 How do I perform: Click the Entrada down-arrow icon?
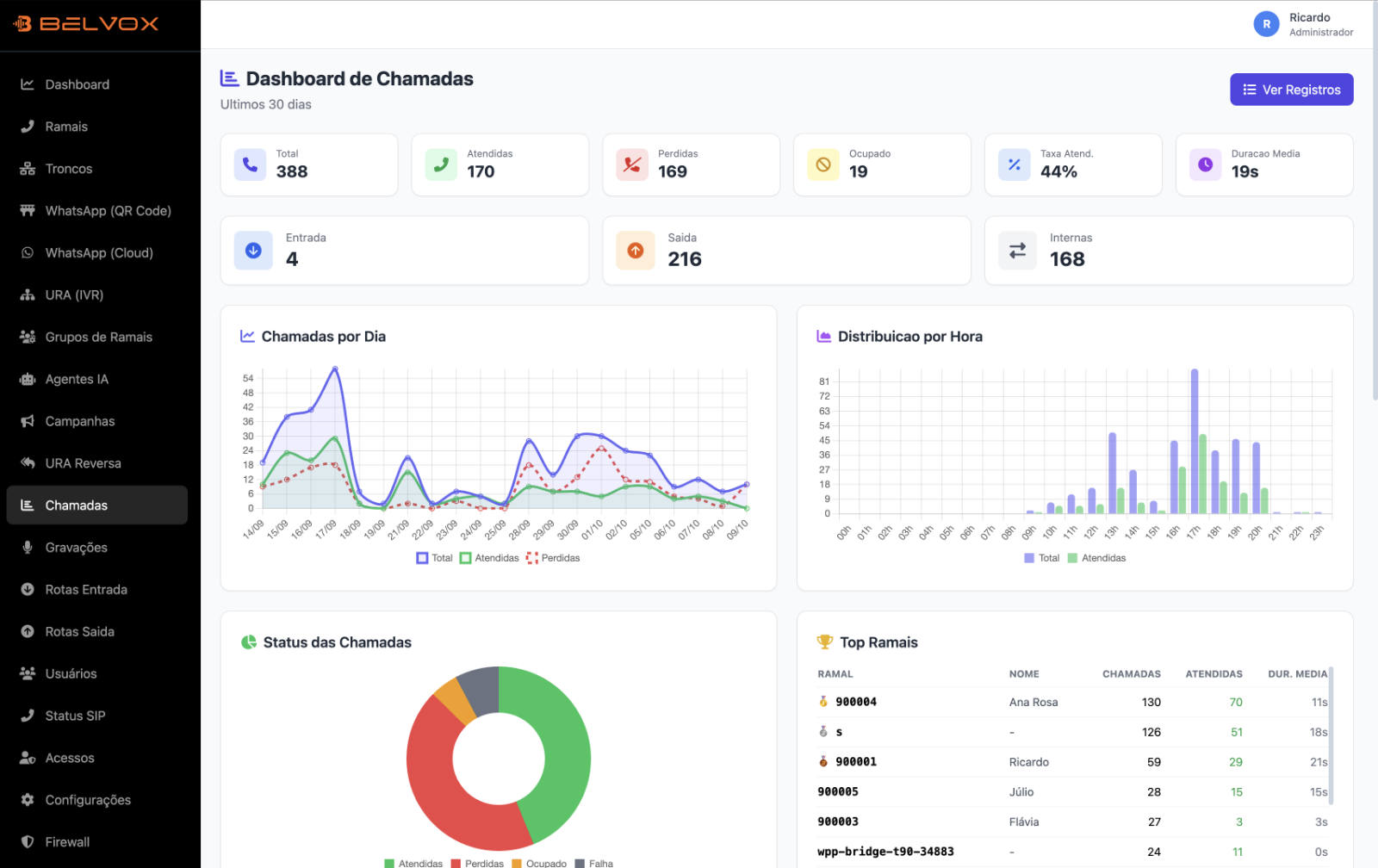click(253, 251)
